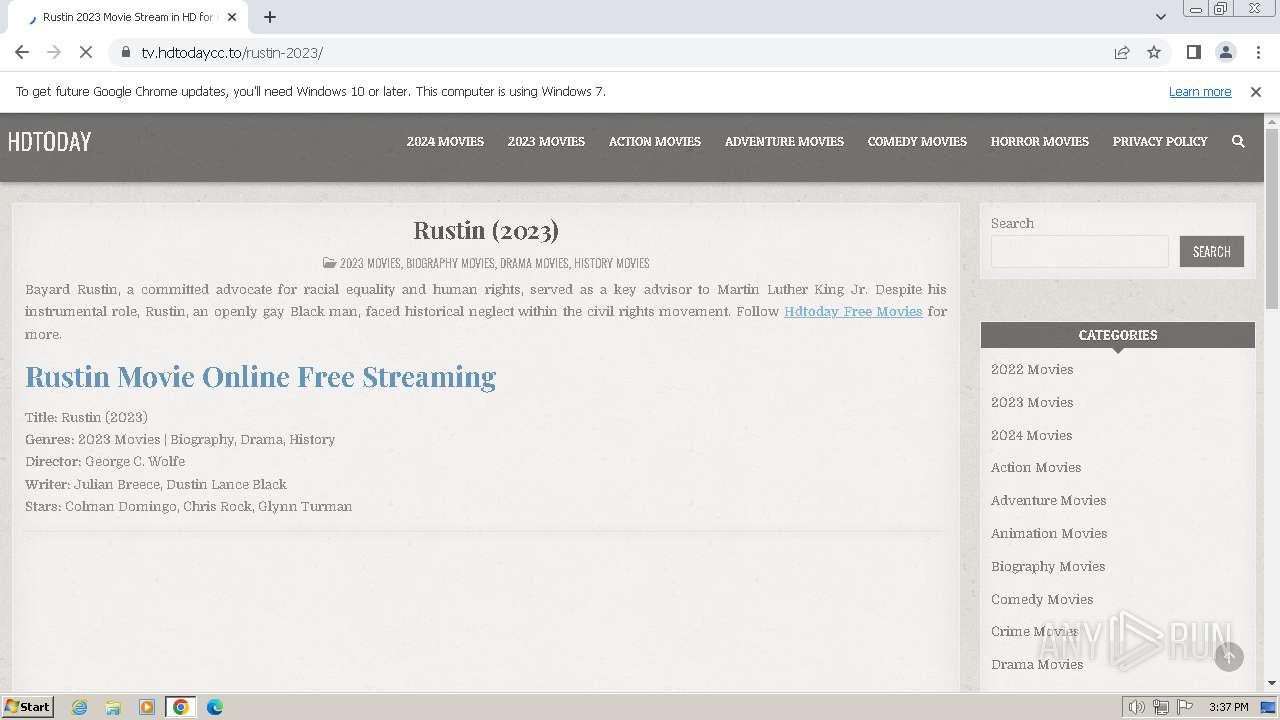Click the scroll-to-top arrow button
Image resolution: width=1280 pixels, height=720 pixels.
click(1229, 657)
